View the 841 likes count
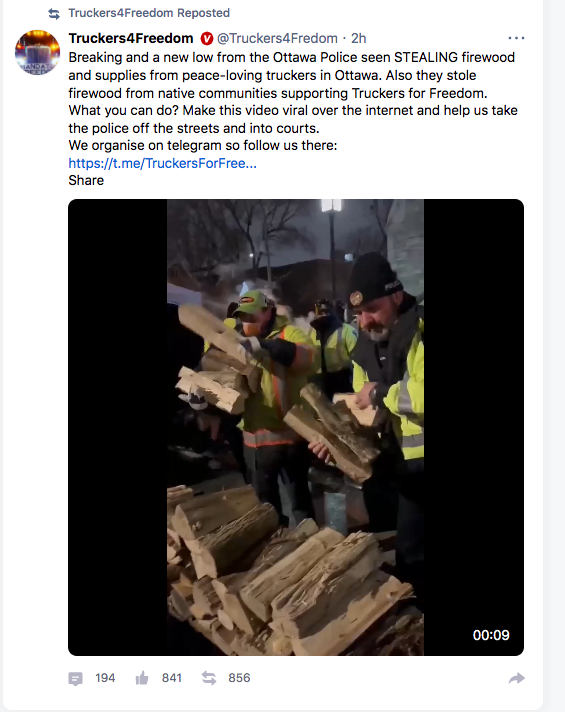The width and height of the screenshot is (565, 712). point(172,678)
